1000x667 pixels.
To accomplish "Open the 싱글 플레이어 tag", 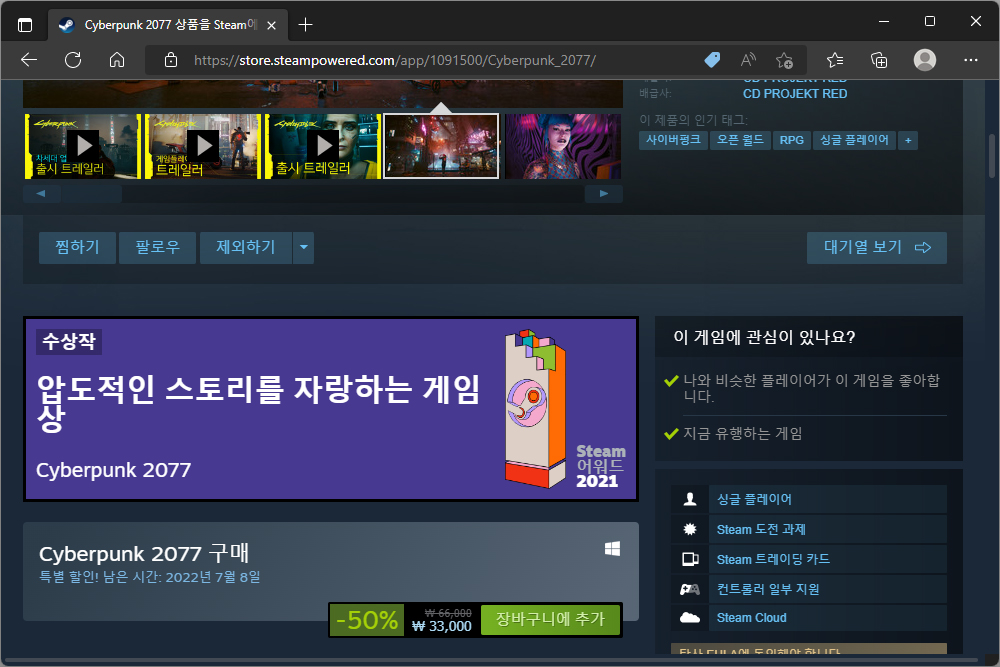I will [854, 140].
